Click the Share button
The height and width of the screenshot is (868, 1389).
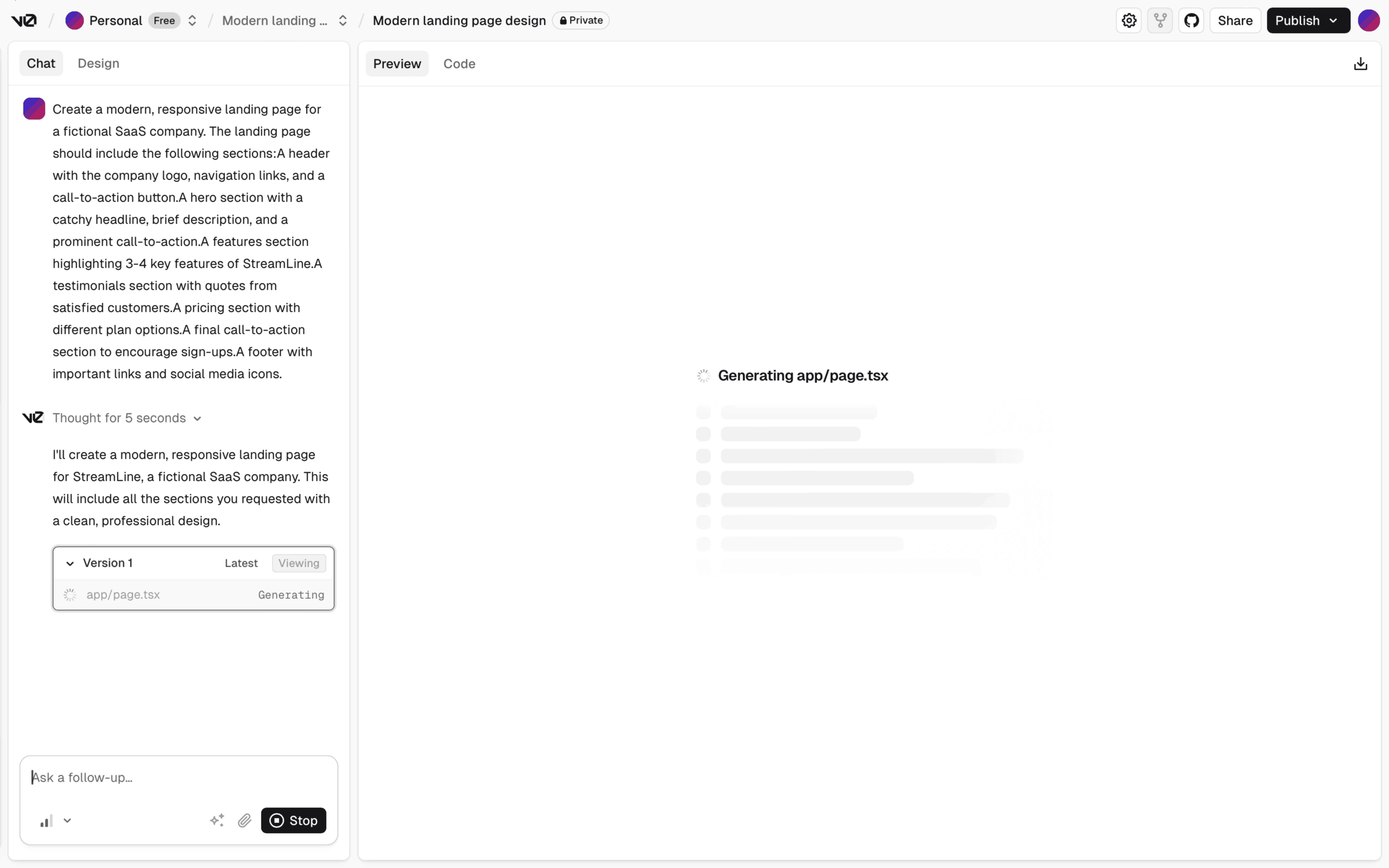click(1235, 20)
